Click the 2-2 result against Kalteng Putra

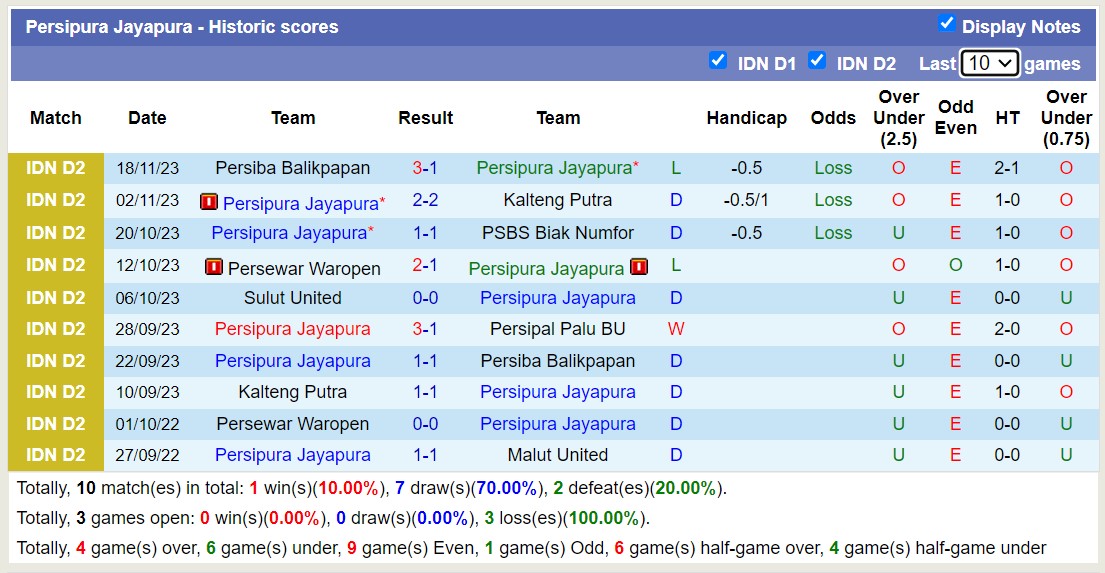pyautogui.click(x=425, y=200)
